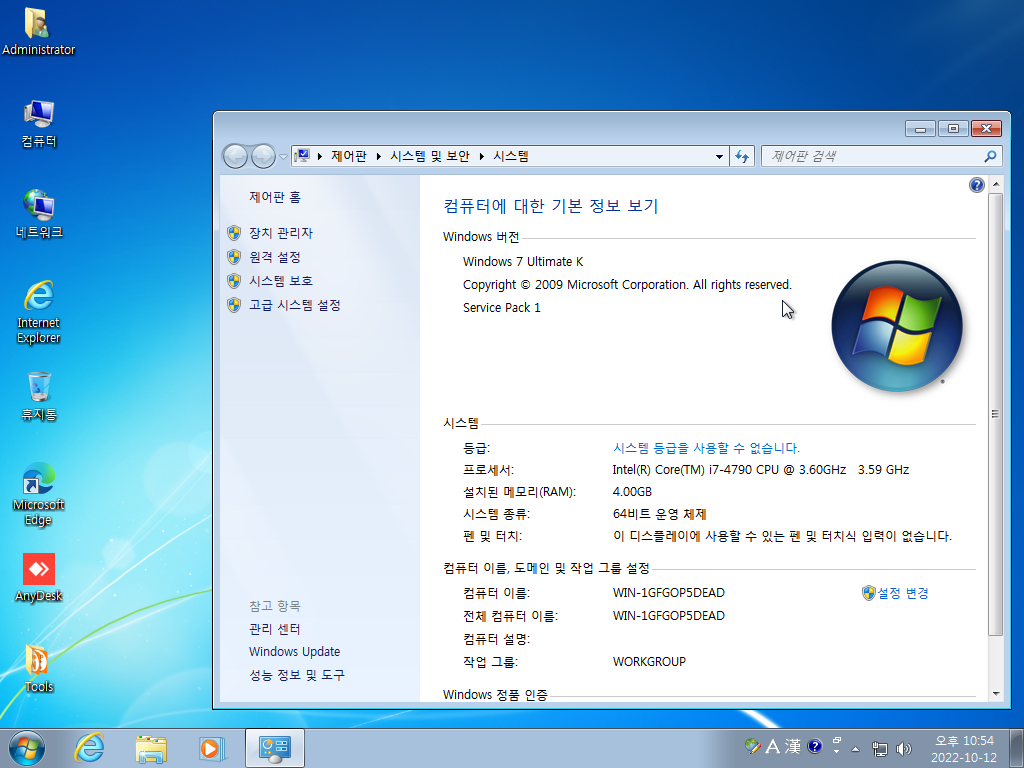Click the network tray icon
The height and width of the screenshot is (768, 1024).
tap(880, 748)
